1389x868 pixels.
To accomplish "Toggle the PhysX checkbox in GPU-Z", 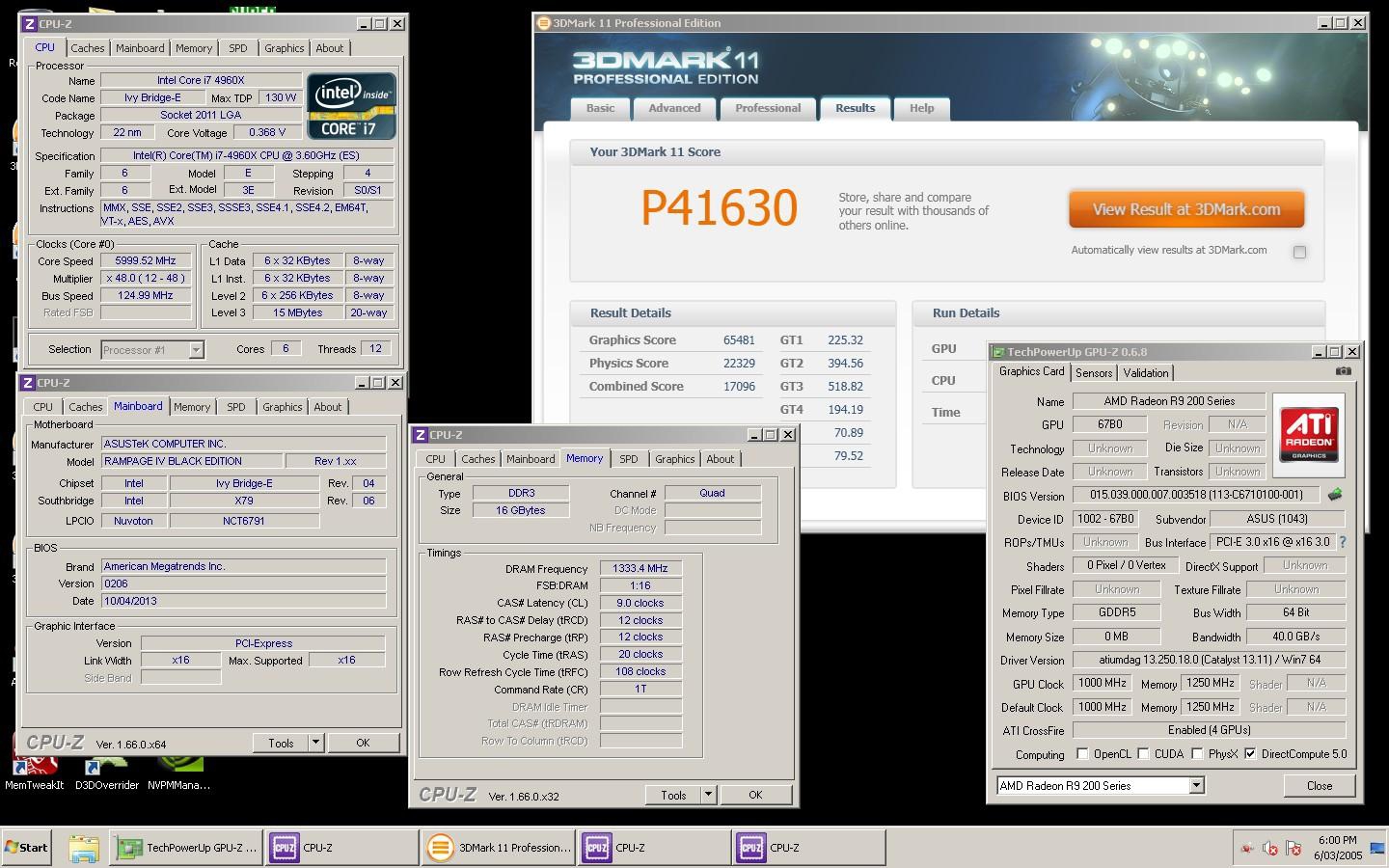I will pos(1197,754).
